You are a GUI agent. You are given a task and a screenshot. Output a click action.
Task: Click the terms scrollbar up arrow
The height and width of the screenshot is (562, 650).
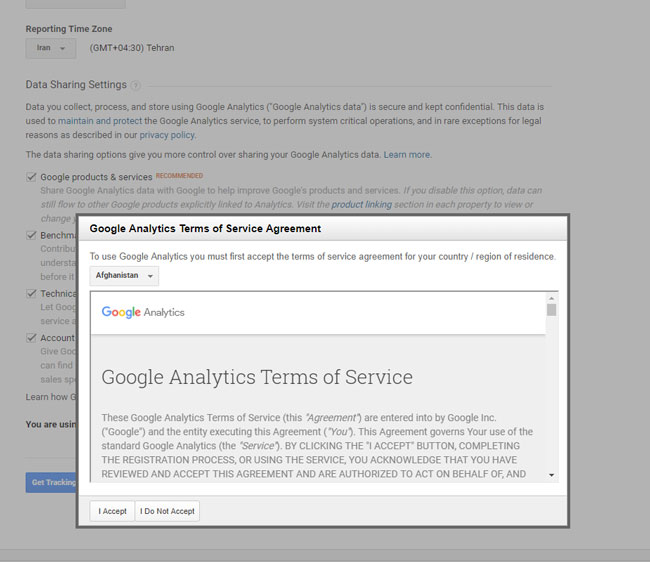(551, 298)
